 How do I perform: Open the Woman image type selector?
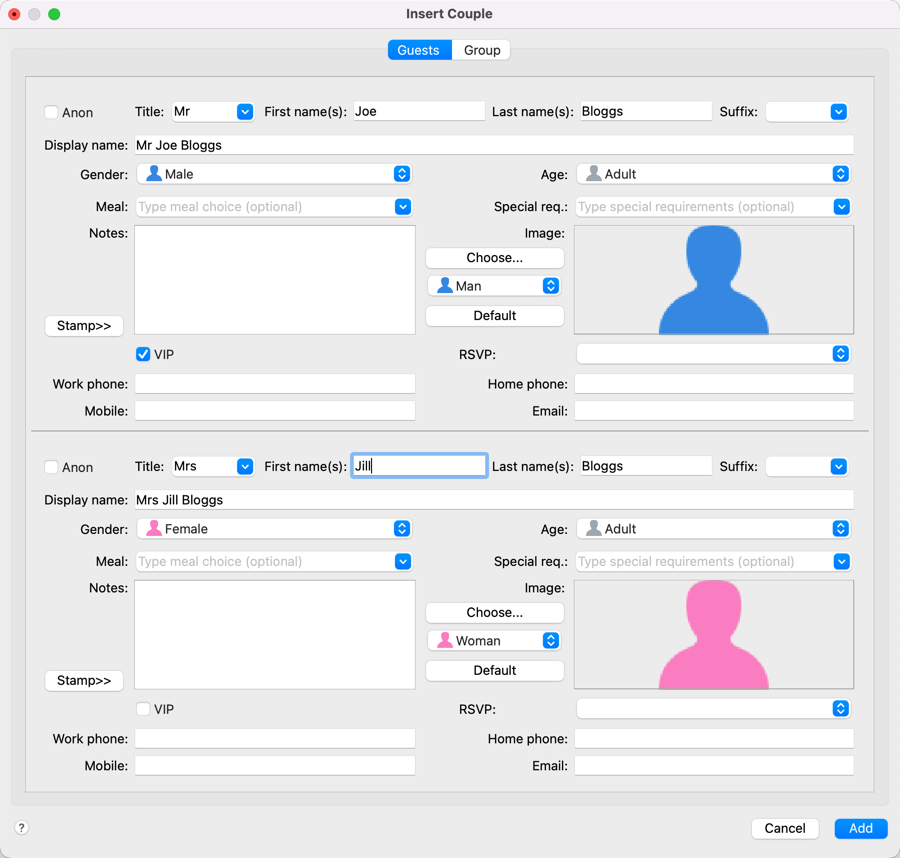pos(494,641)
